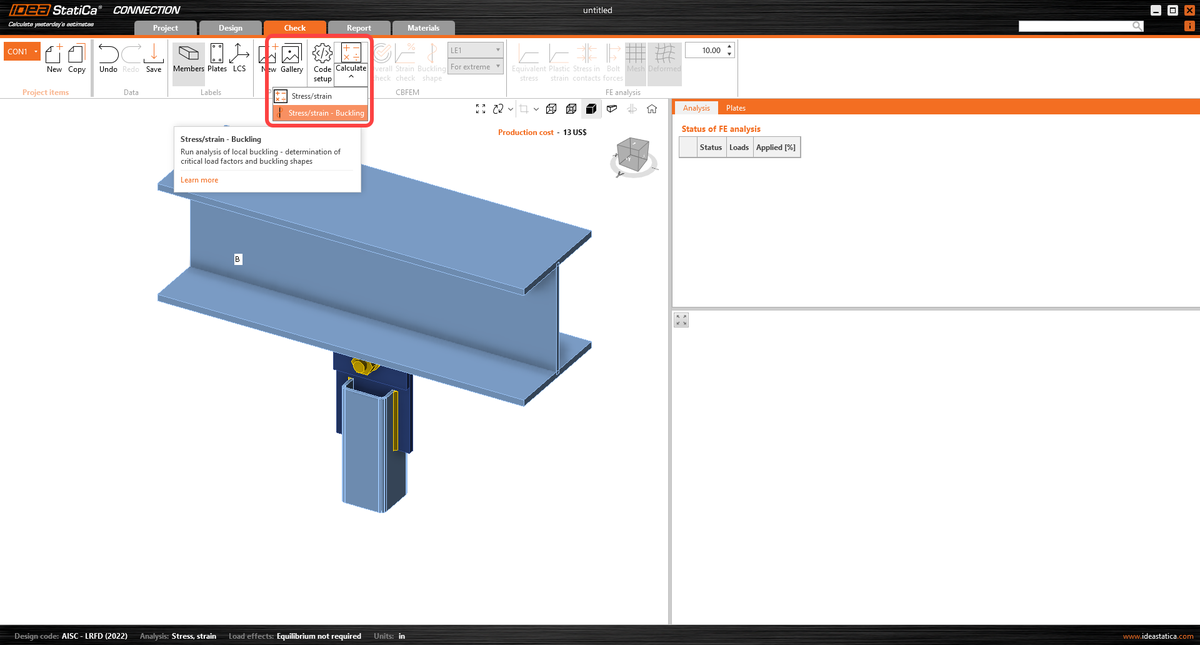The height and width of the screenshot is (645, 1200).
Task: Open the Plates labels tool
Action: (216, 62)
